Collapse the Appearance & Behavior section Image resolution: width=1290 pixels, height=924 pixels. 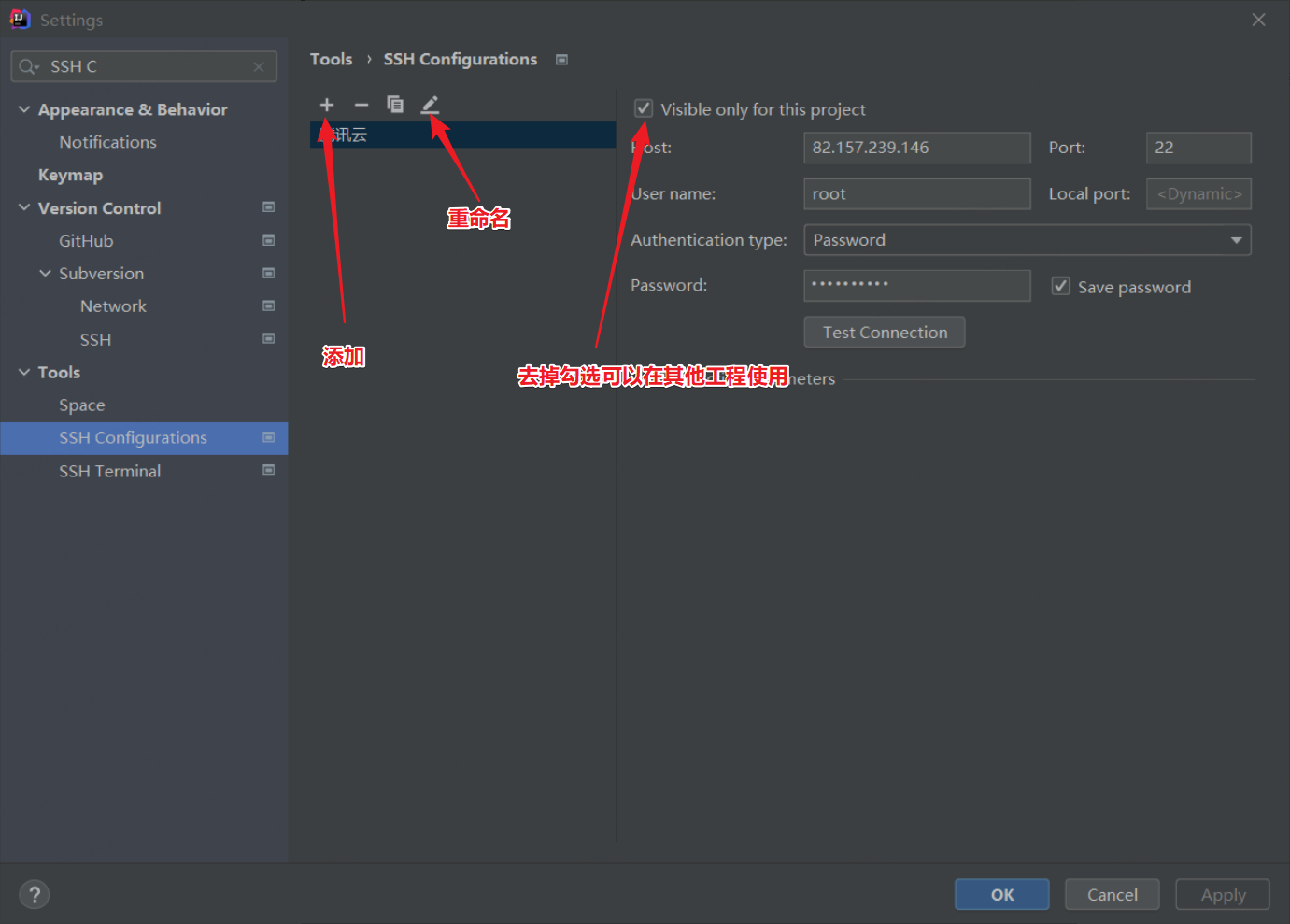(24, 109)
